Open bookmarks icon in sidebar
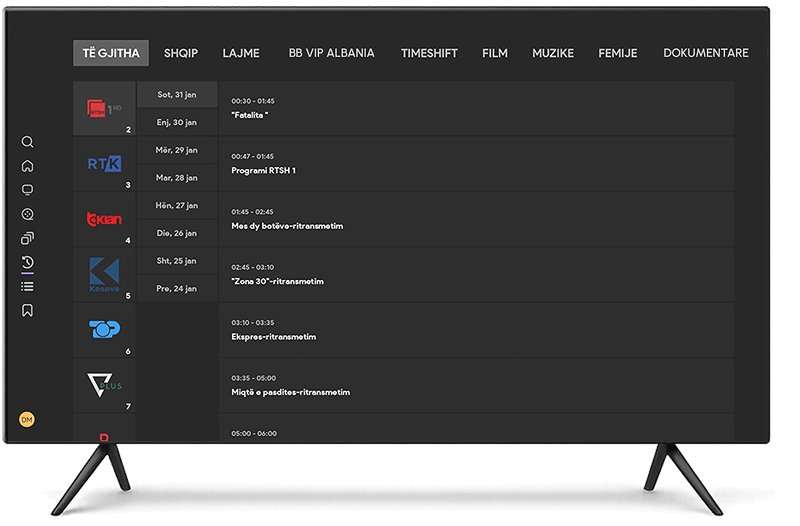The height and width of the screenshot is (526, 800). [28, 311]
